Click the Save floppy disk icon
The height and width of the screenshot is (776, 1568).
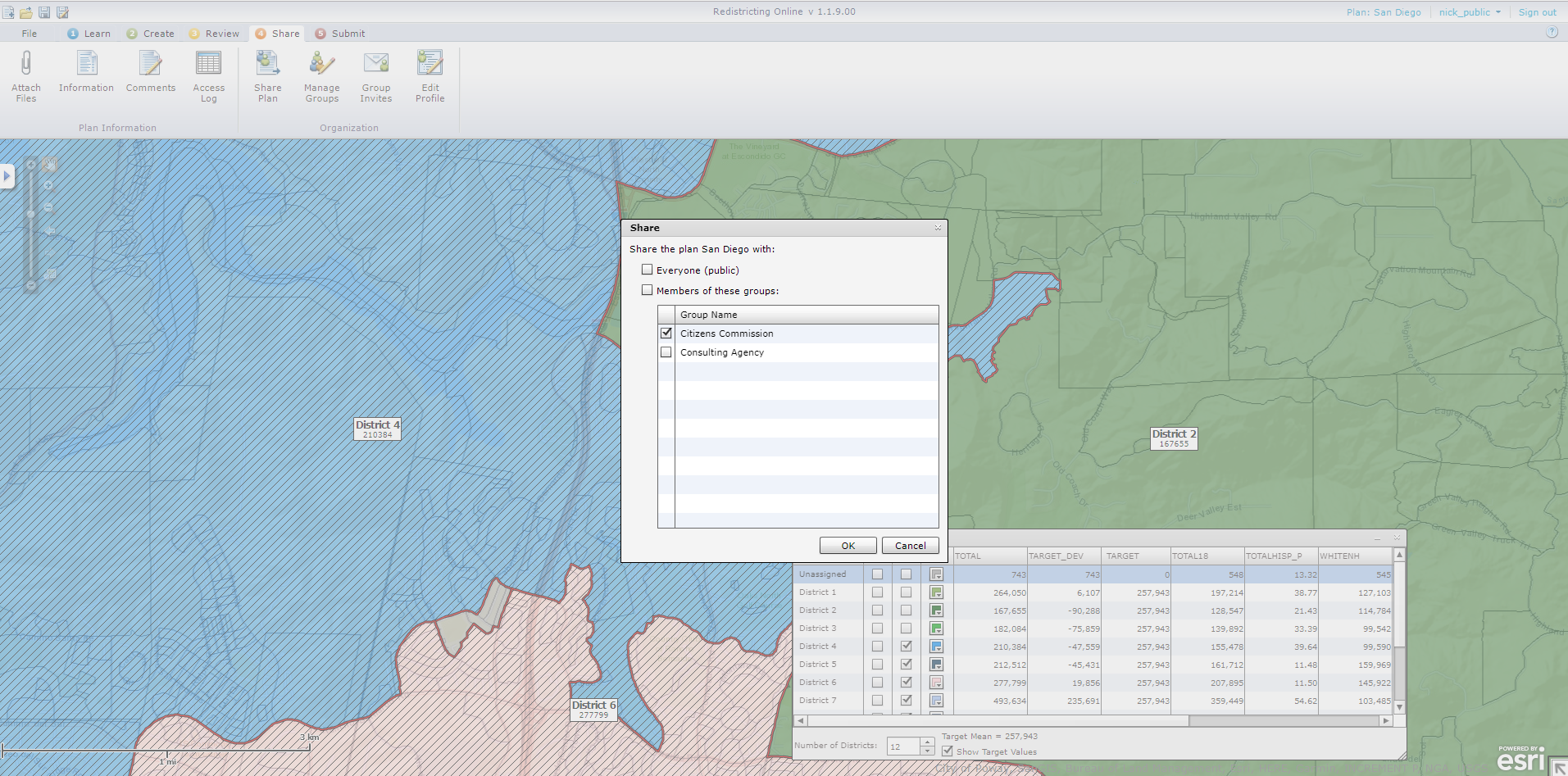coord(44,12)
